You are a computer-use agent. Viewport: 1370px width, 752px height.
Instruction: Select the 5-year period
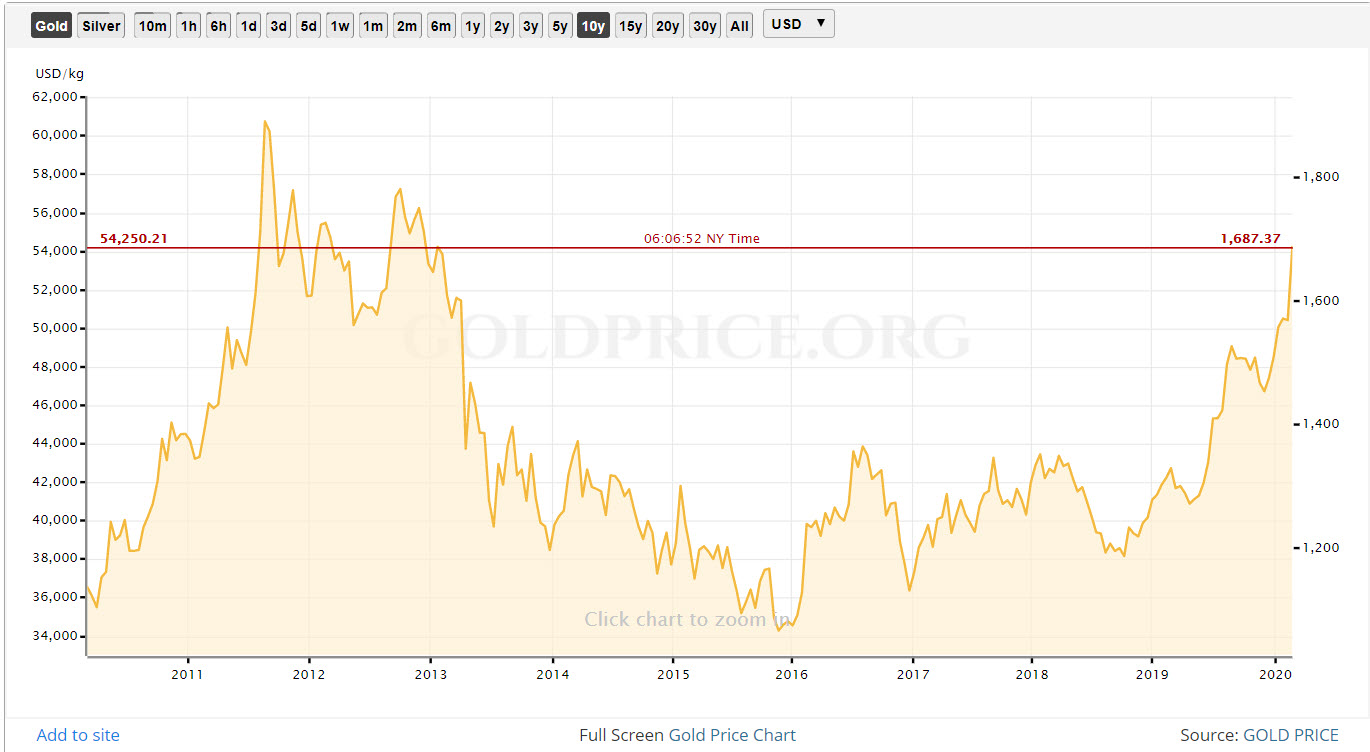click(x=559, y=25)
